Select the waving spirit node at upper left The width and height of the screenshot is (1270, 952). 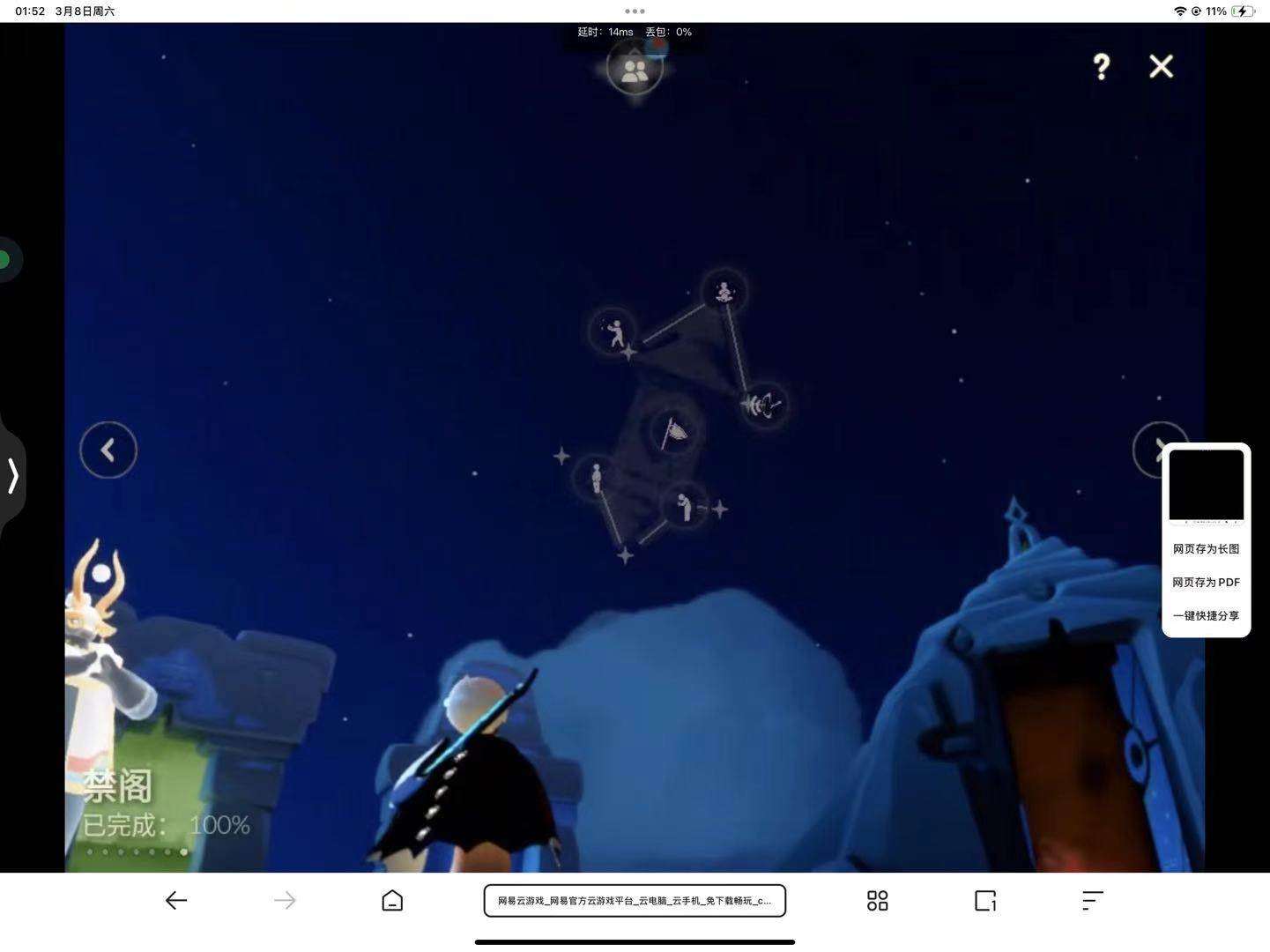pos(613,331)
